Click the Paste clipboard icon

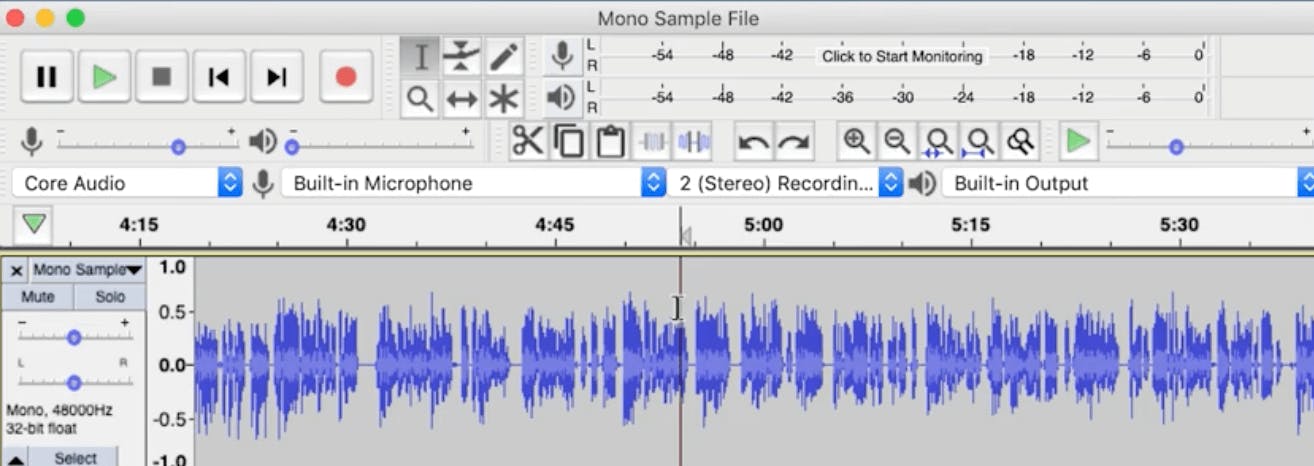click(x=610, y=142)
